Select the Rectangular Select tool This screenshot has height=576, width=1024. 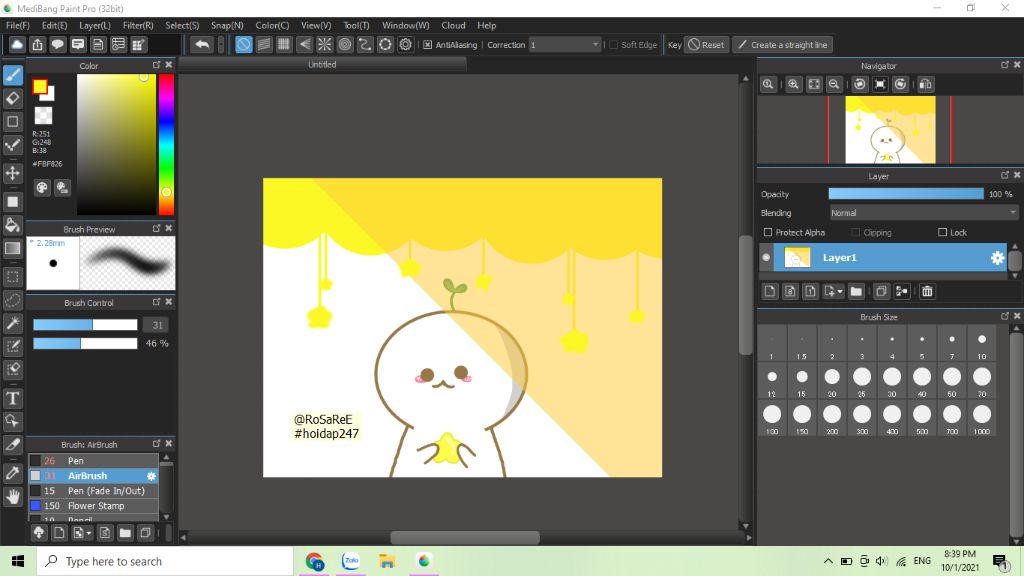pyautogui.click(x=12, y=277)
